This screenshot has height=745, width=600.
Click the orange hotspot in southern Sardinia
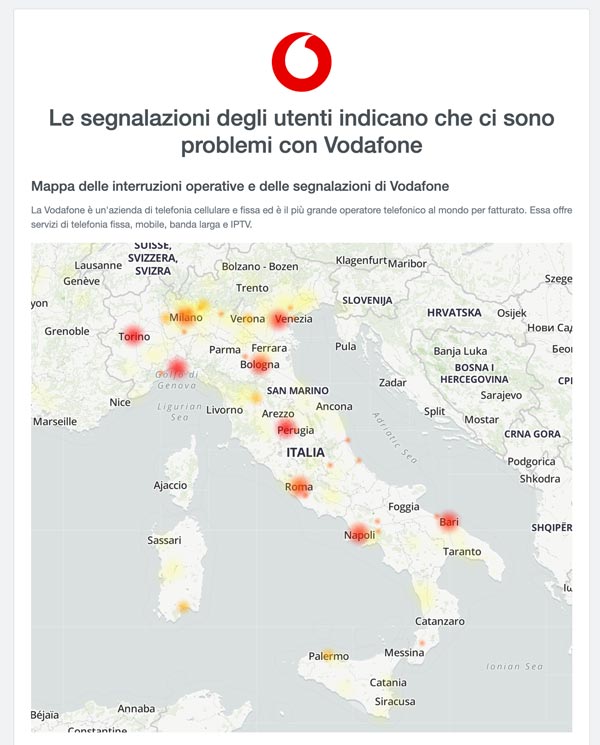tap(183, 607)
